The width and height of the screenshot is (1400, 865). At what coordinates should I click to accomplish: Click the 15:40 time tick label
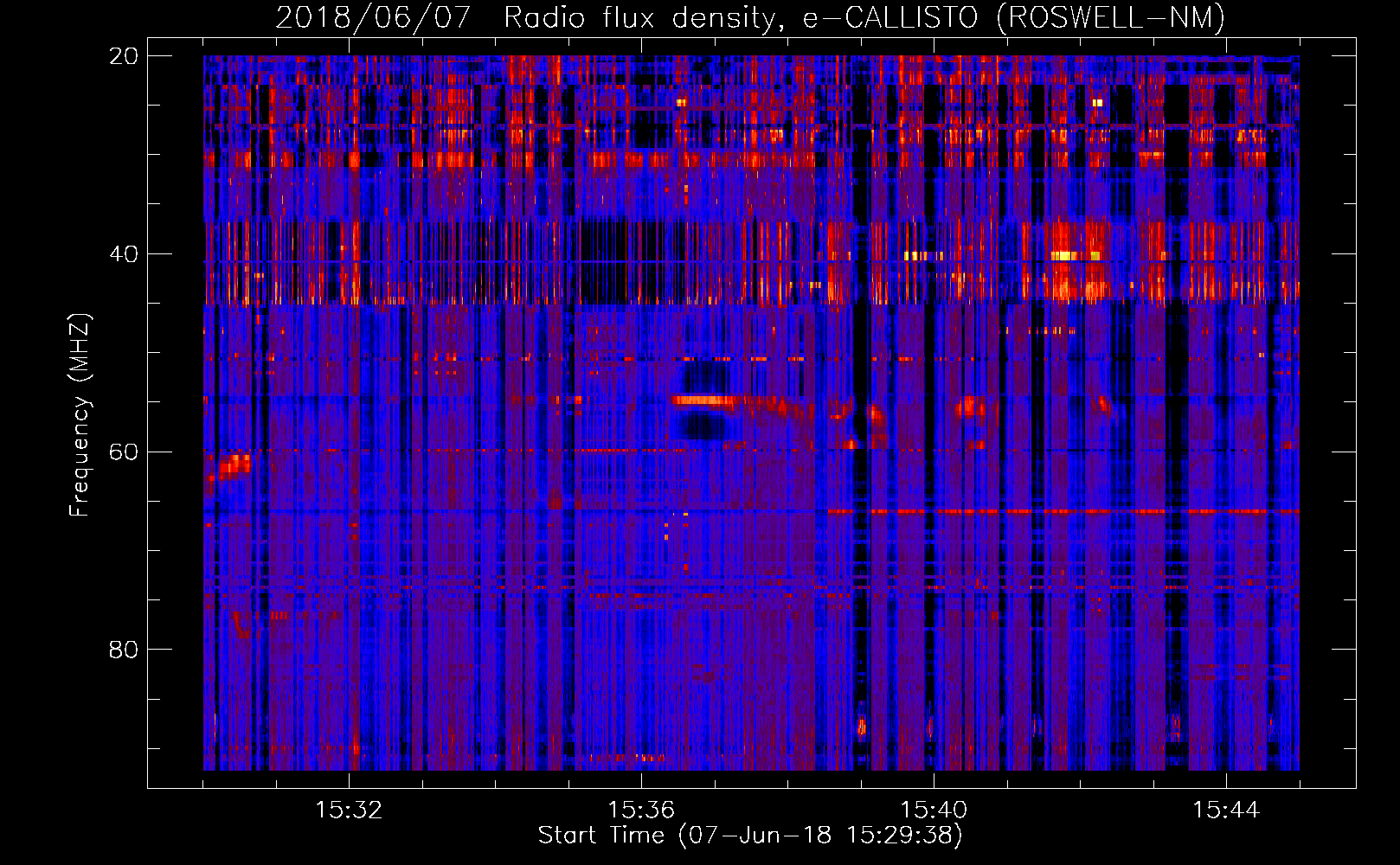(x=934, y=811)
